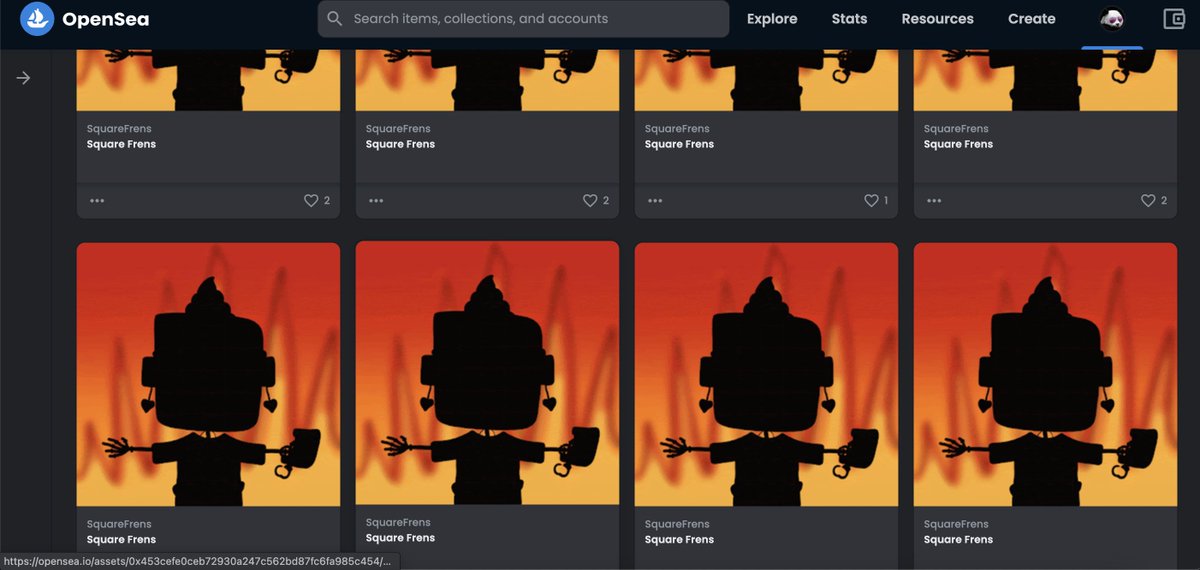Click the OpenSea ship logo icon
Screen dimensions: 1200x570
(x=37, y=19)
